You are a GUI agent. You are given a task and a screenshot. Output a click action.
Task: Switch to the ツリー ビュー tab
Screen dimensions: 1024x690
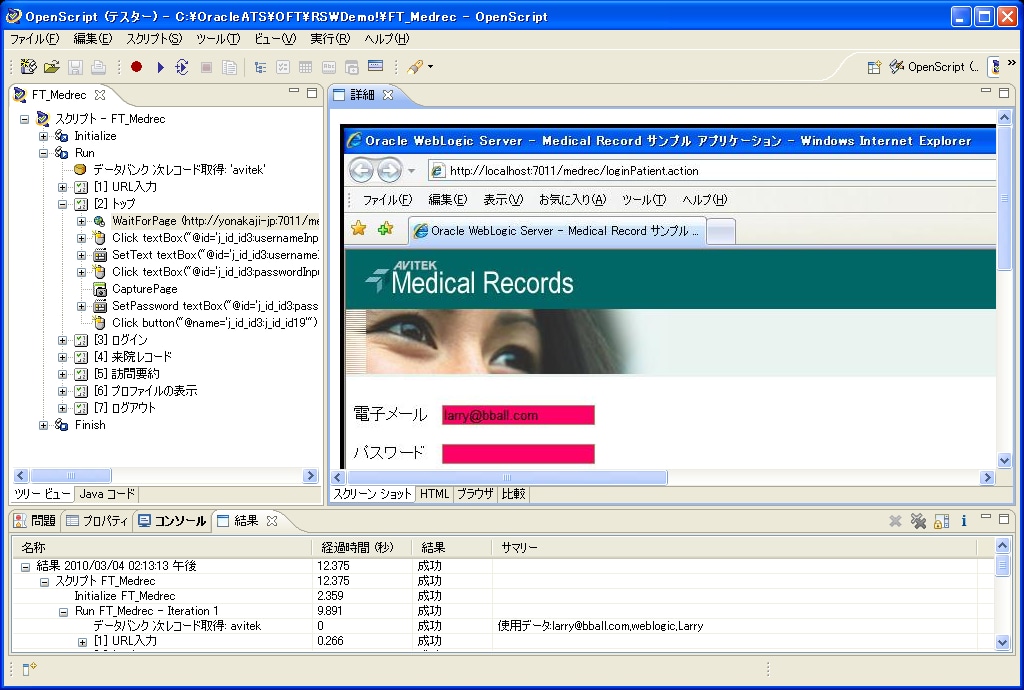tap(42, 494)
